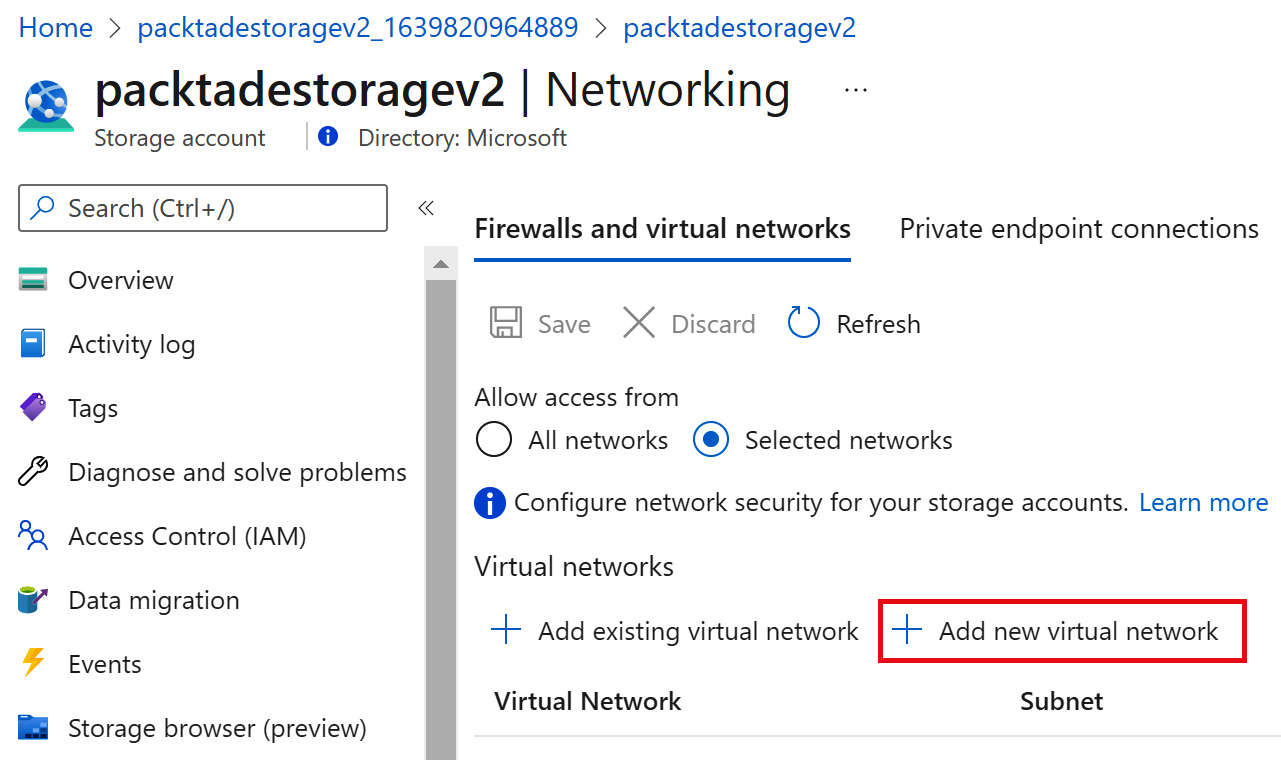Open the Learn more link
1281x760 pixels.
1203,502
